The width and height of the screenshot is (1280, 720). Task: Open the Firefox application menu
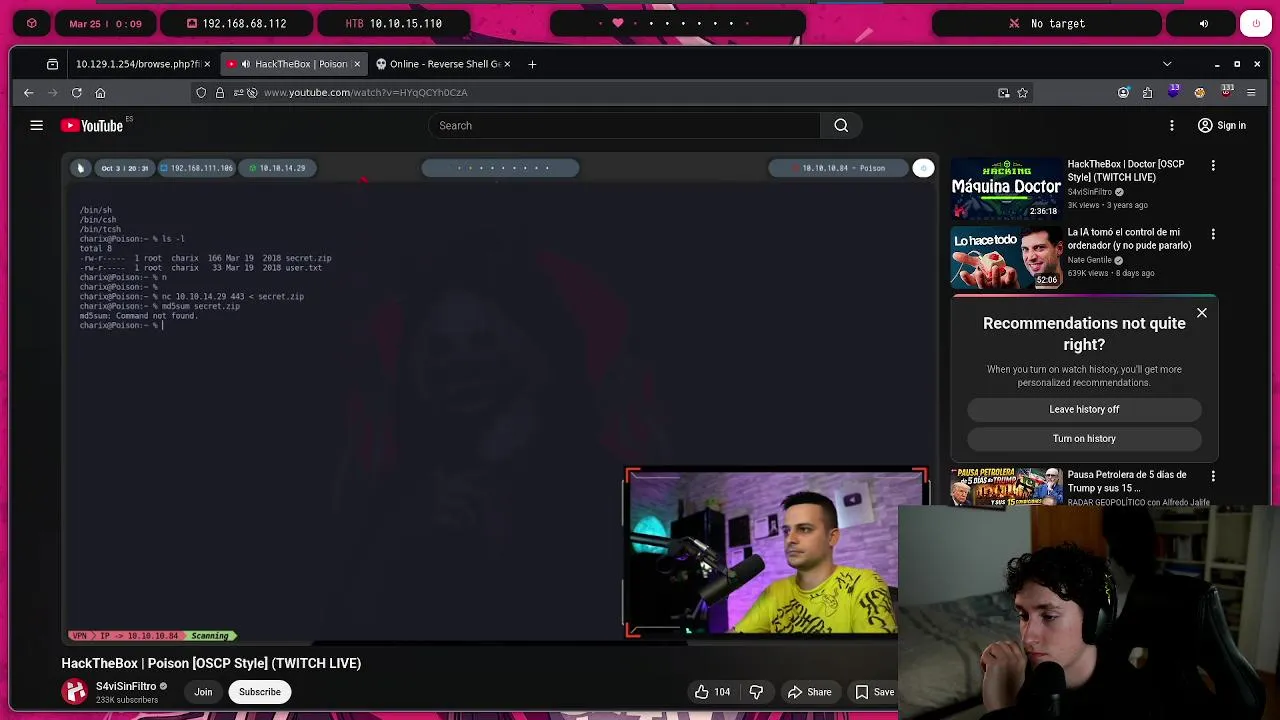(1251, 92)
